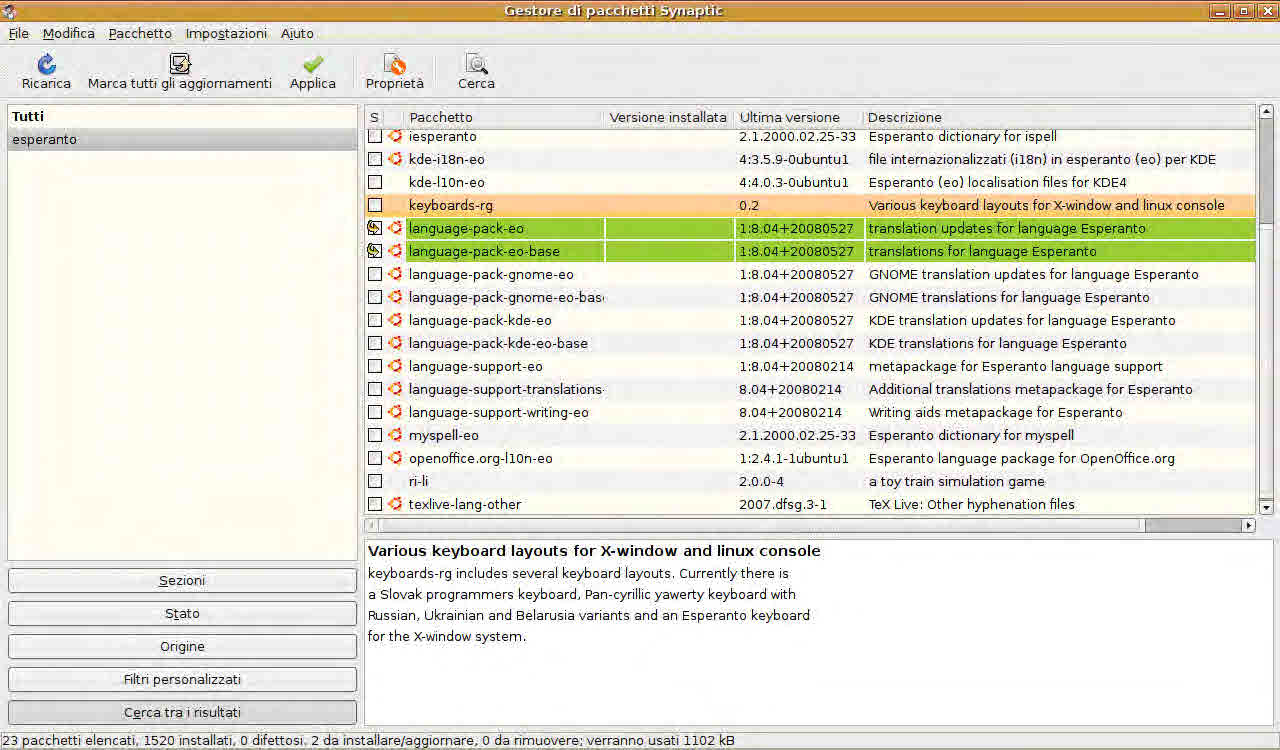Click the Cerca tra i risultati button
Image resolution: width=1280 pixels, height=750 pixels.
[182, 713]
